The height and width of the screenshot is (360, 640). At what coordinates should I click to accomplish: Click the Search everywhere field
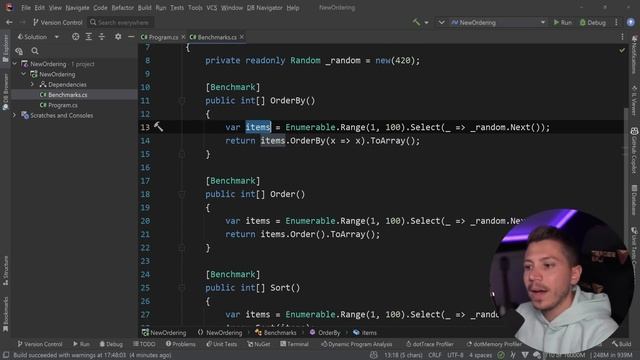[x=121, y=22]
